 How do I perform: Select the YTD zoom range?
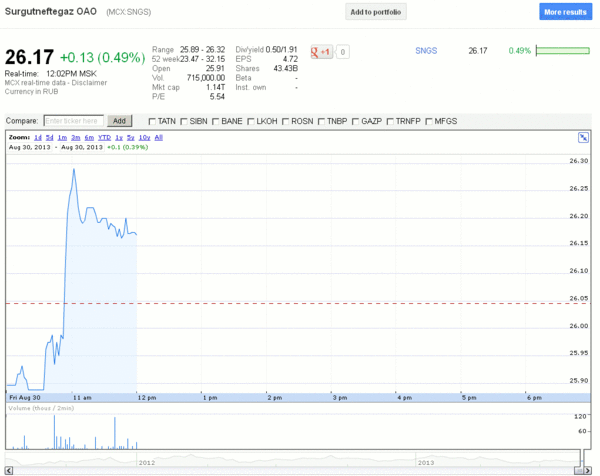(x=104, y=137)
